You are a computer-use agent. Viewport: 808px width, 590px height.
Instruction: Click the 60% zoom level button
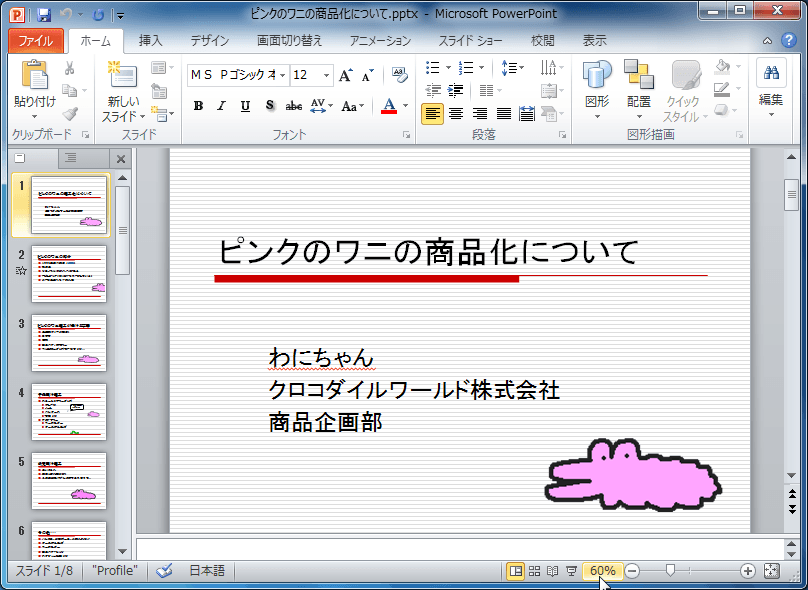point(602,571)
